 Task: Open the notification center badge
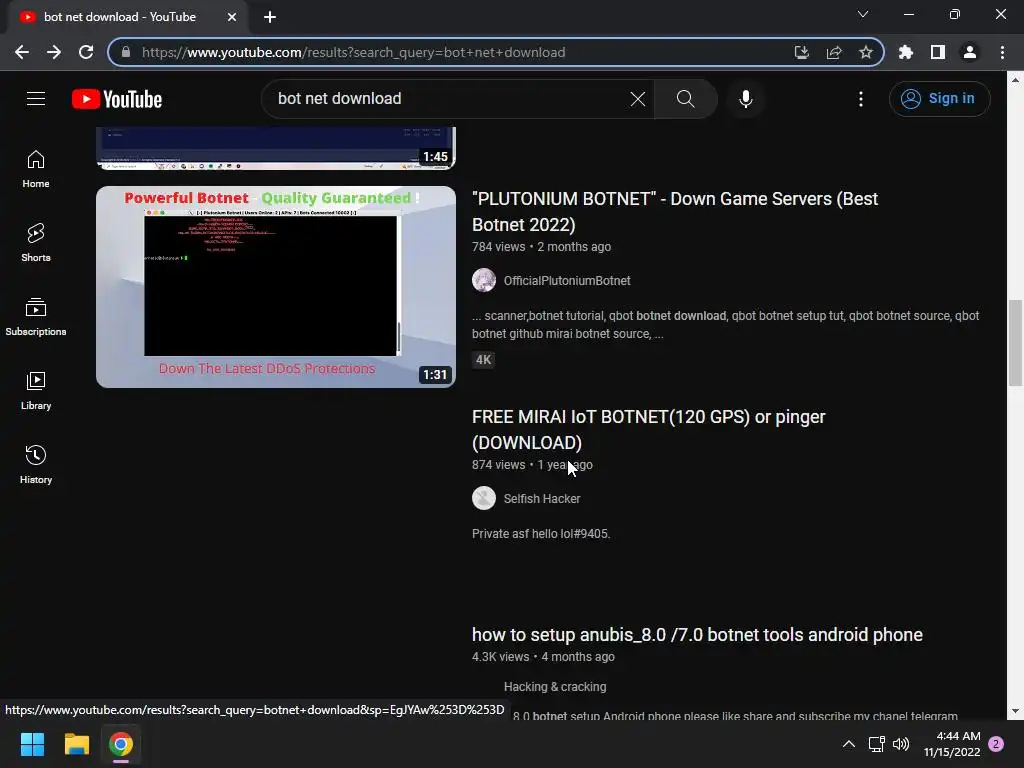point(996,744)
